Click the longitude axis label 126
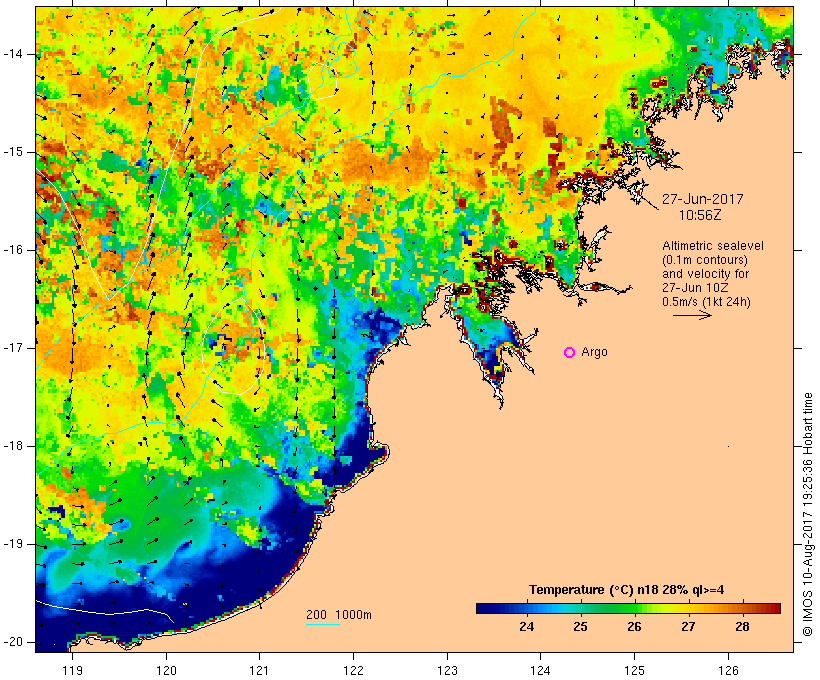The image size is (820, 680). coord(728,670)
